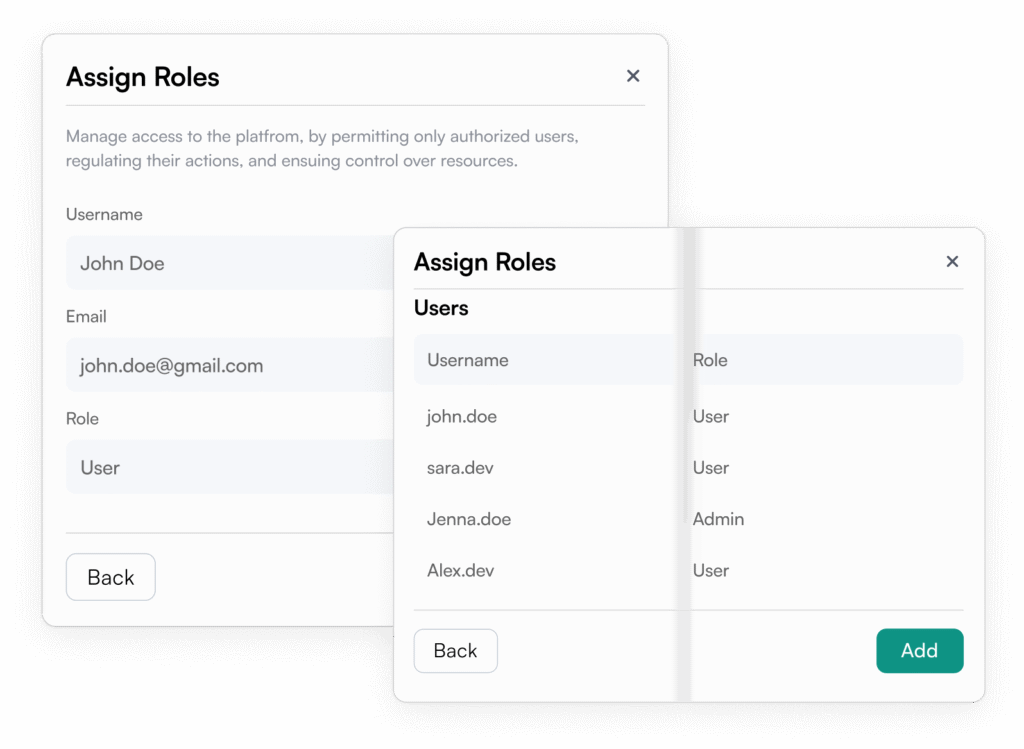This screenshot has height=749, width=1024.
Task: Click the Email input field
Action: point(230,366)
